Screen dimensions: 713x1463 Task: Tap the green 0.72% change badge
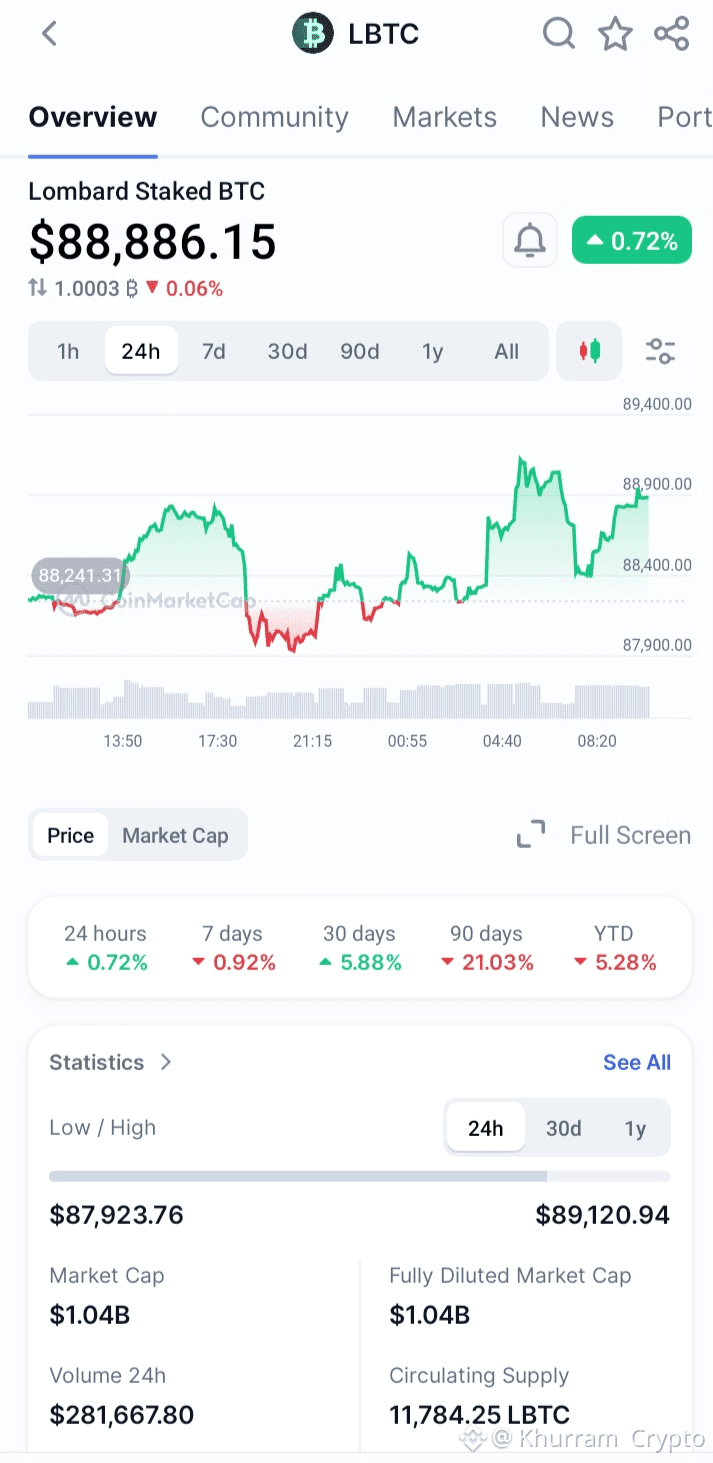pos(631,241)
